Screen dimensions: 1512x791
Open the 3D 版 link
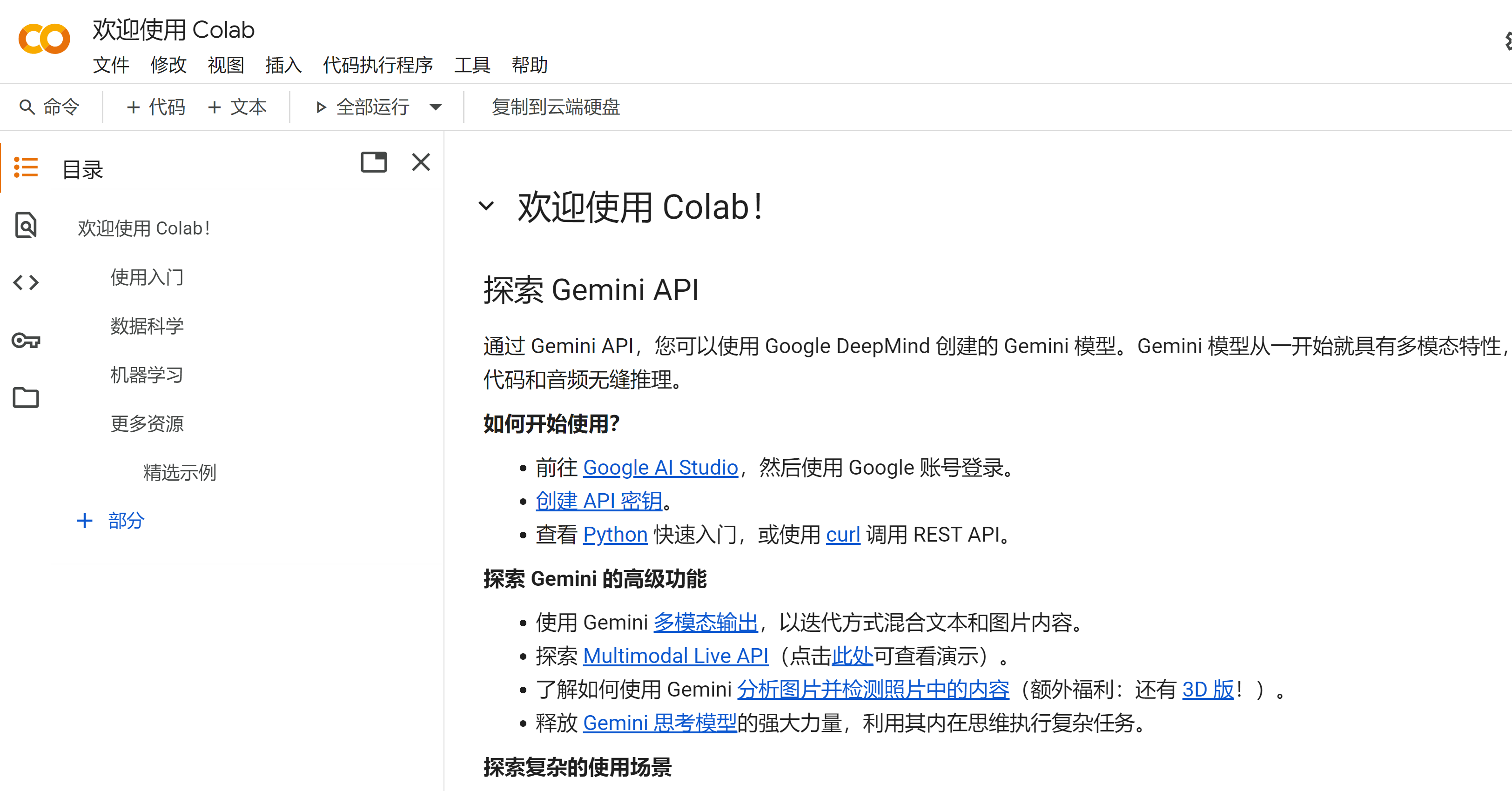[1208, 689]
